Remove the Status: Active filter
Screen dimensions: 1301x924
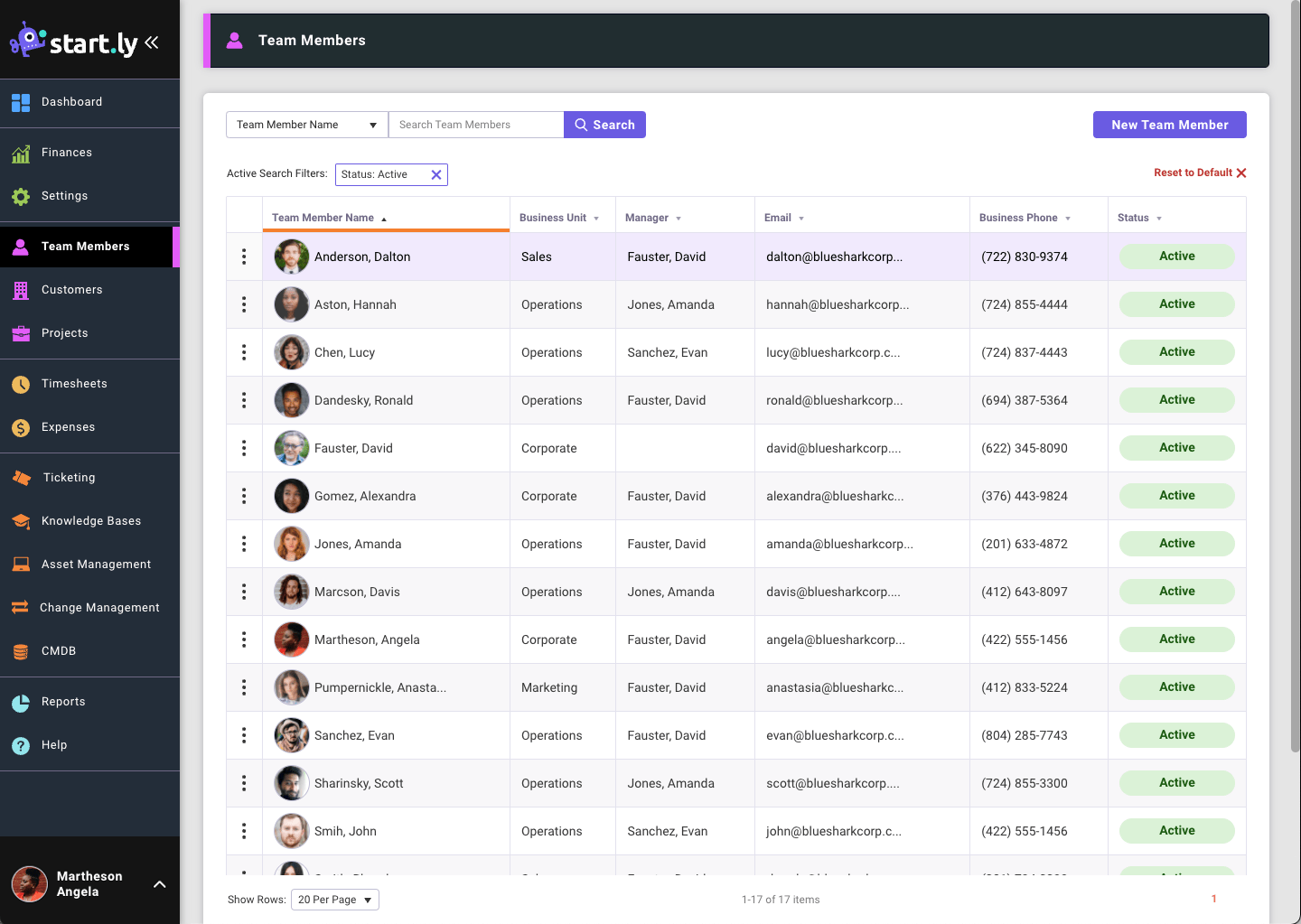pos(437,174)
